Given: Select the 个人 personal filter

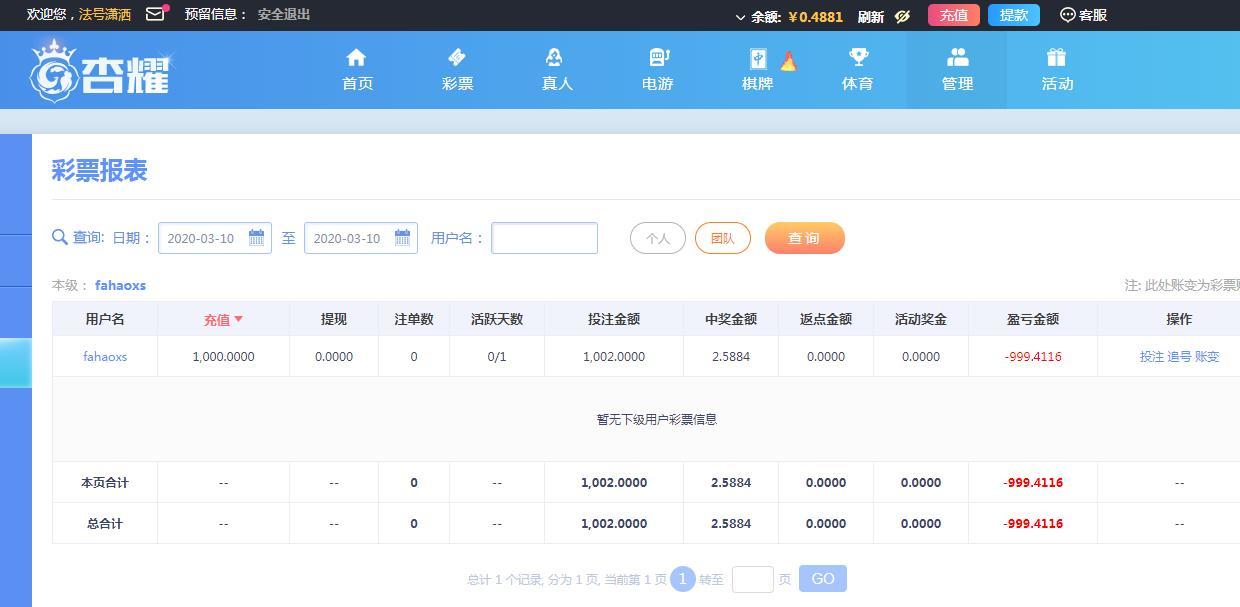Looking at the screenshot, I should coord(658,238).
